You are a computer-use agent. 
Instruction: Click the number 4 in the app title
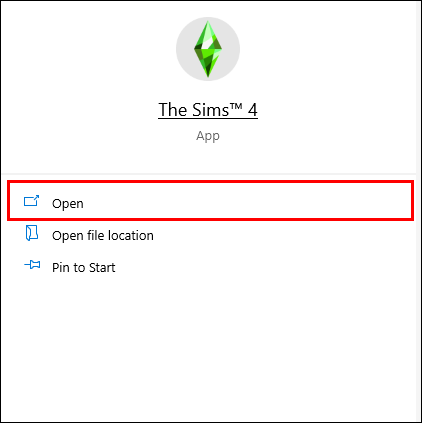253,110
